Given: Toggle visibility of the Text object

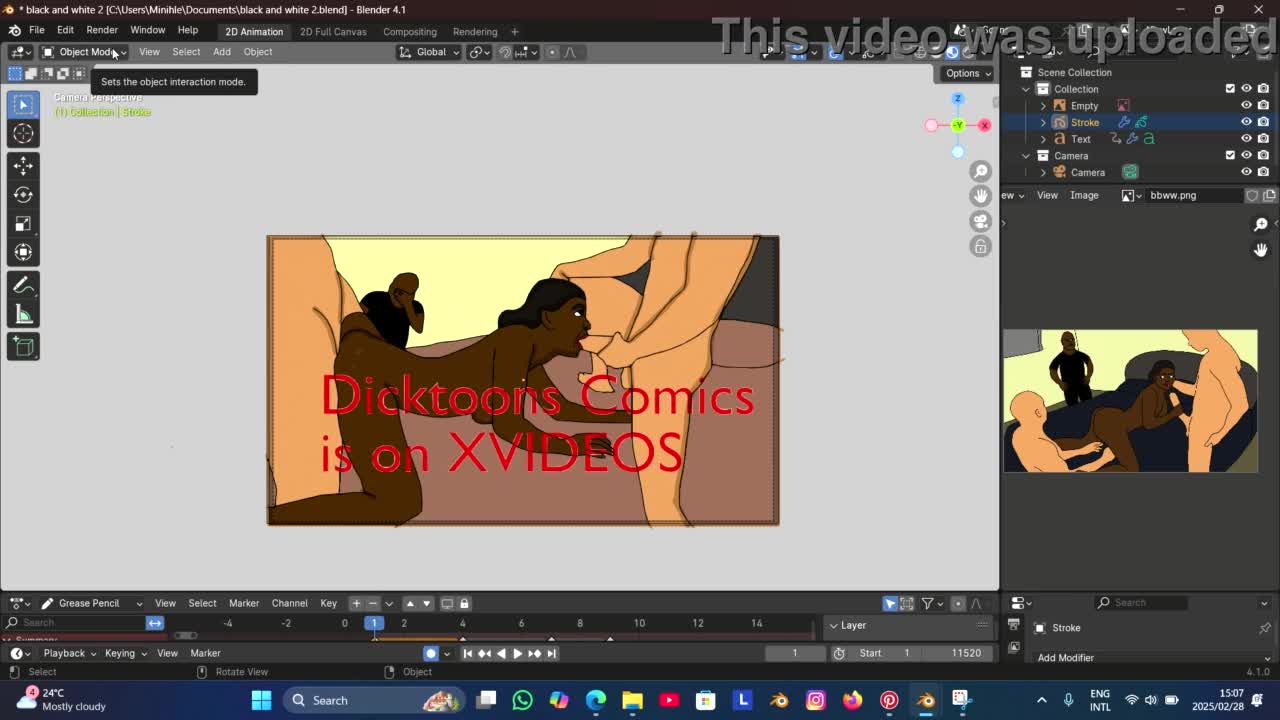Looking at the screenshot, I should [1246, 139].
